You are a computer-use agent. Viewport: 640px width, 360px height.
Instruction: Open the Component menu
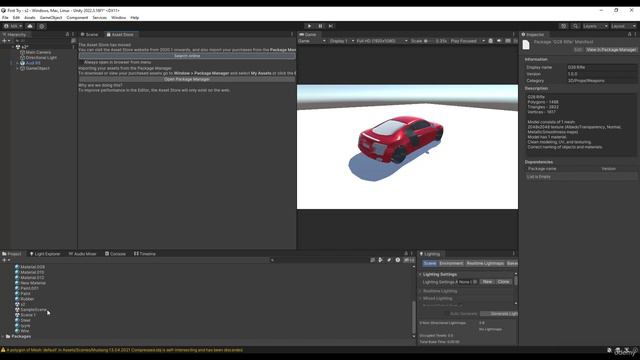tap(77, 18)
